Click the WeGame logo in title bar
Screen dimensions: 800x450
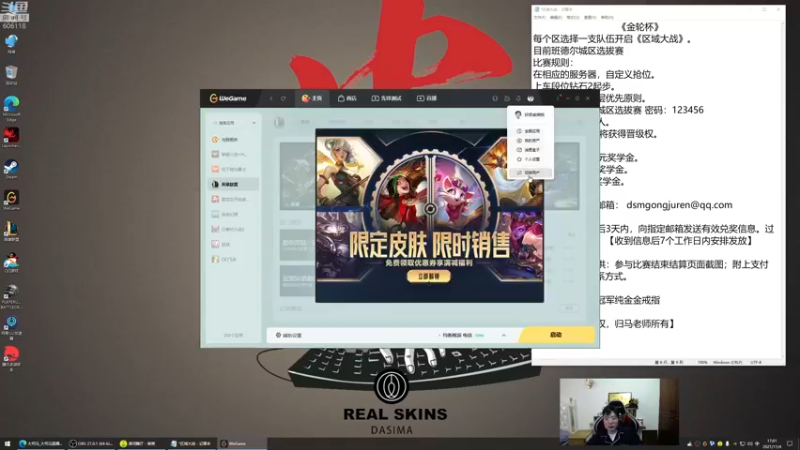(x=228, y=98)
